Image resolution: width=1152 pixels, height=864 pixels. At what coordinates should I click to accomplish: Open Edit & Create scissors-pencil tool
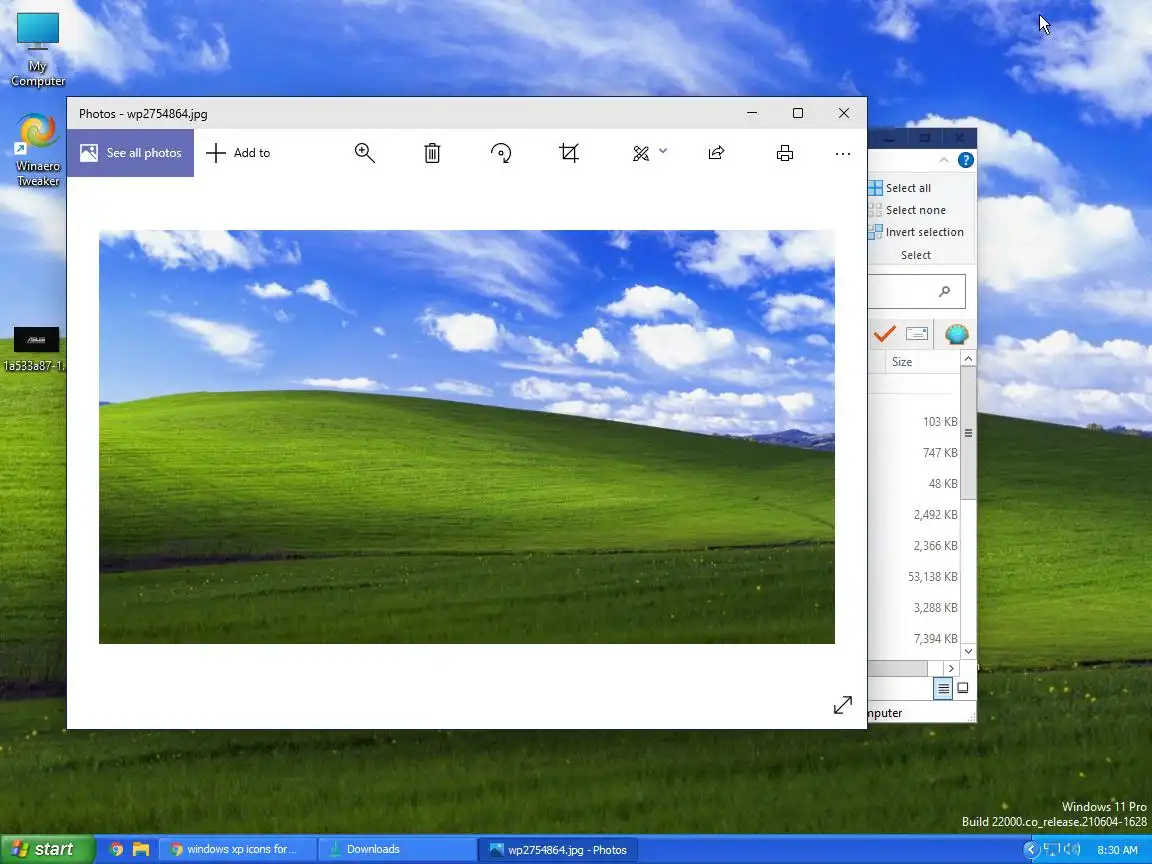point(641,153)
